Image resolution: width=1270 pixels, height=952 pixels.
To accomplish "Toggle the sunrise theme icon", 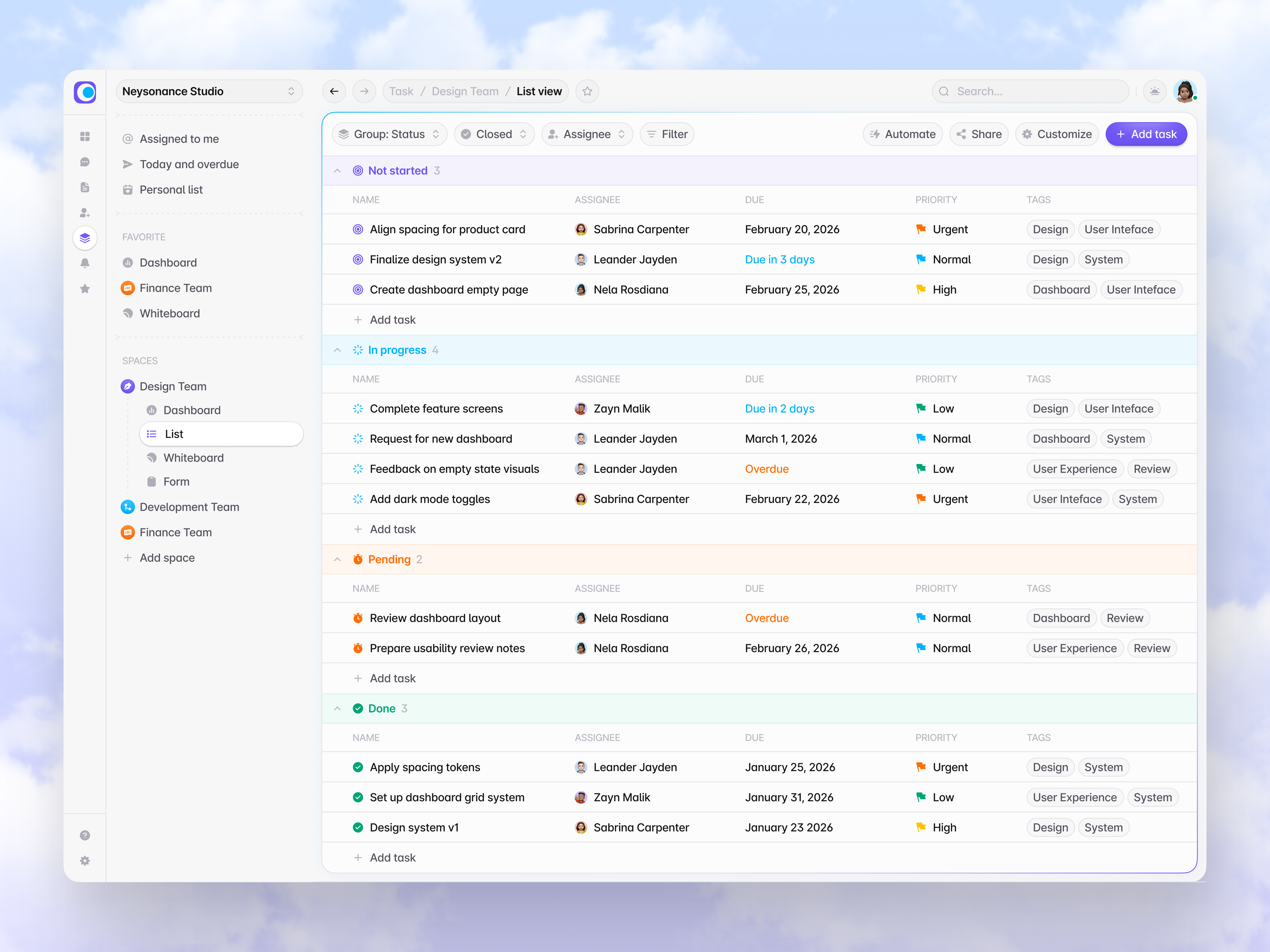I will point(1155,91).
